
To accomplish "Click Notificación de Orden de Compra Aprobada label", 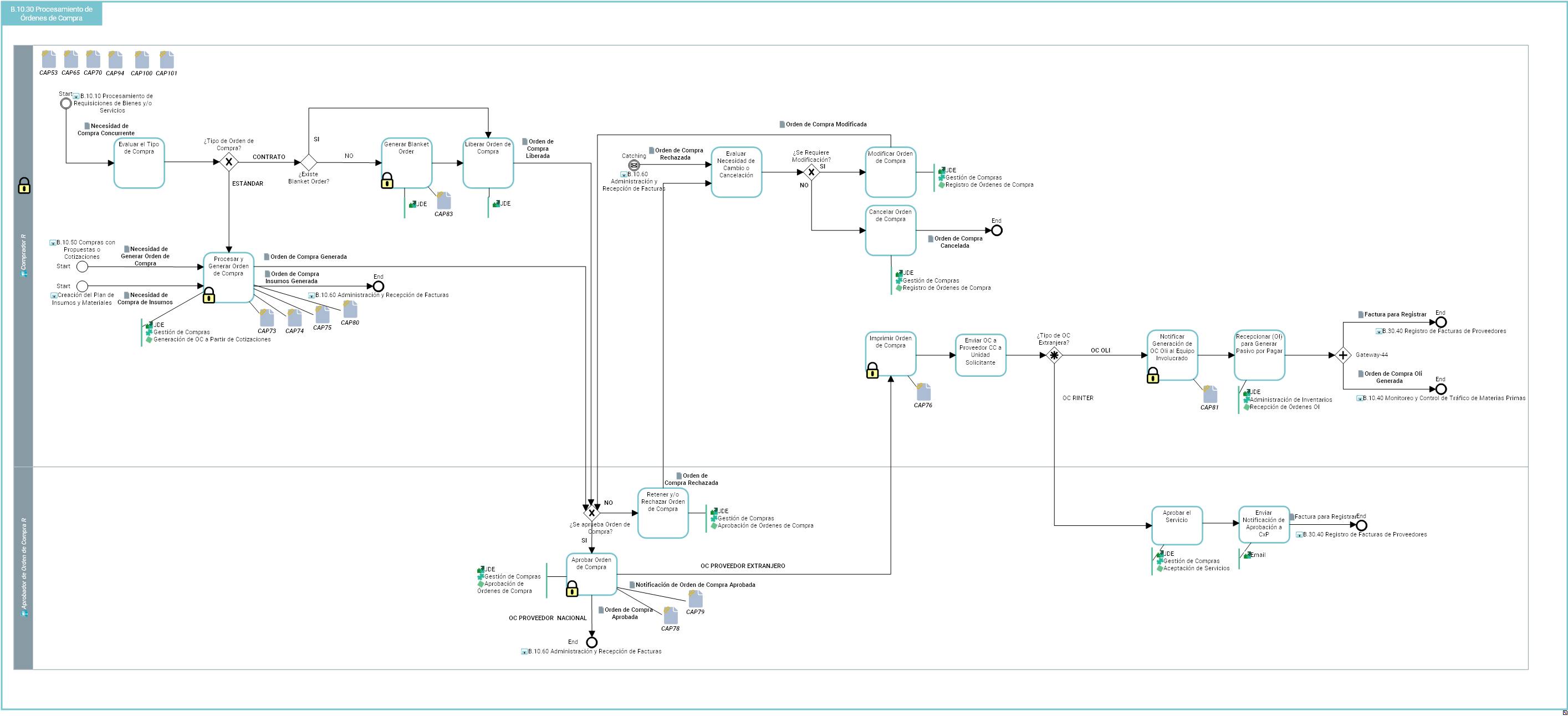I will pos(692,585).
